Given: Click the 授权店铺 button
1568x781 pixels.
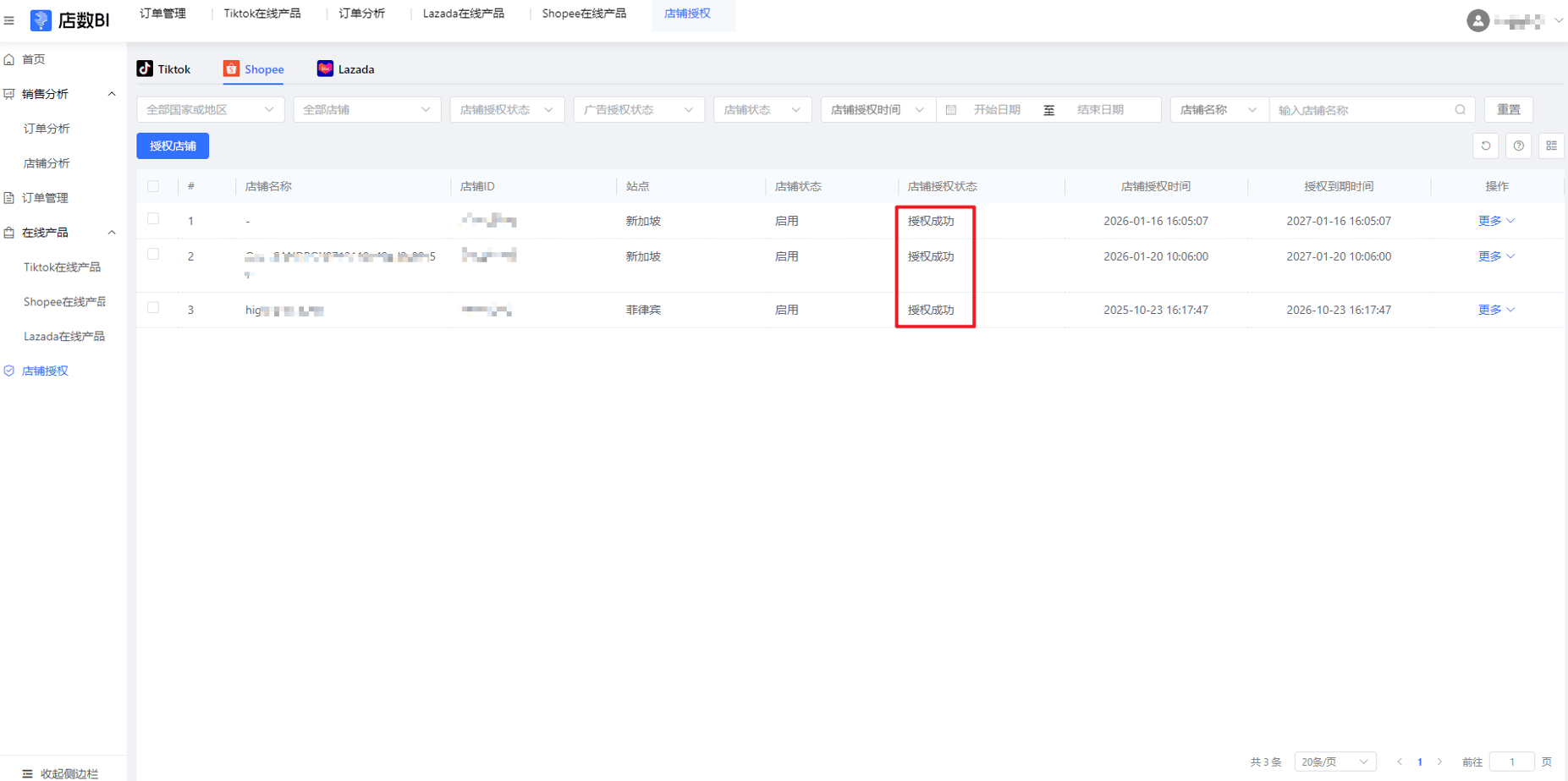Looking at the screenshot, I should pos(173,146).
